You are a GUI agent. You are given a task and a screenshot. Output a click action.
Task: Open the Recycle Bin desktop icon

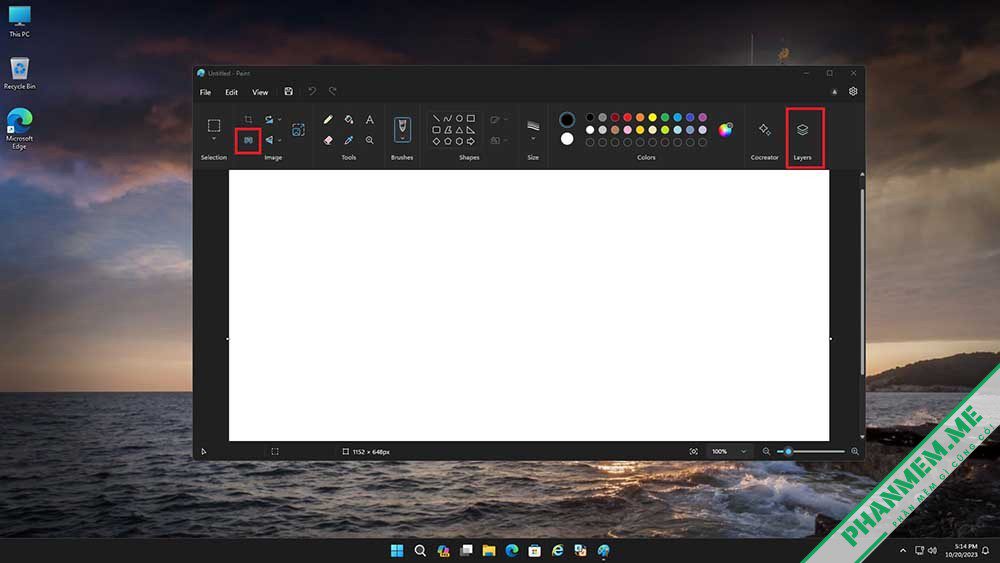pyautogui.click(x=19, y=73)
